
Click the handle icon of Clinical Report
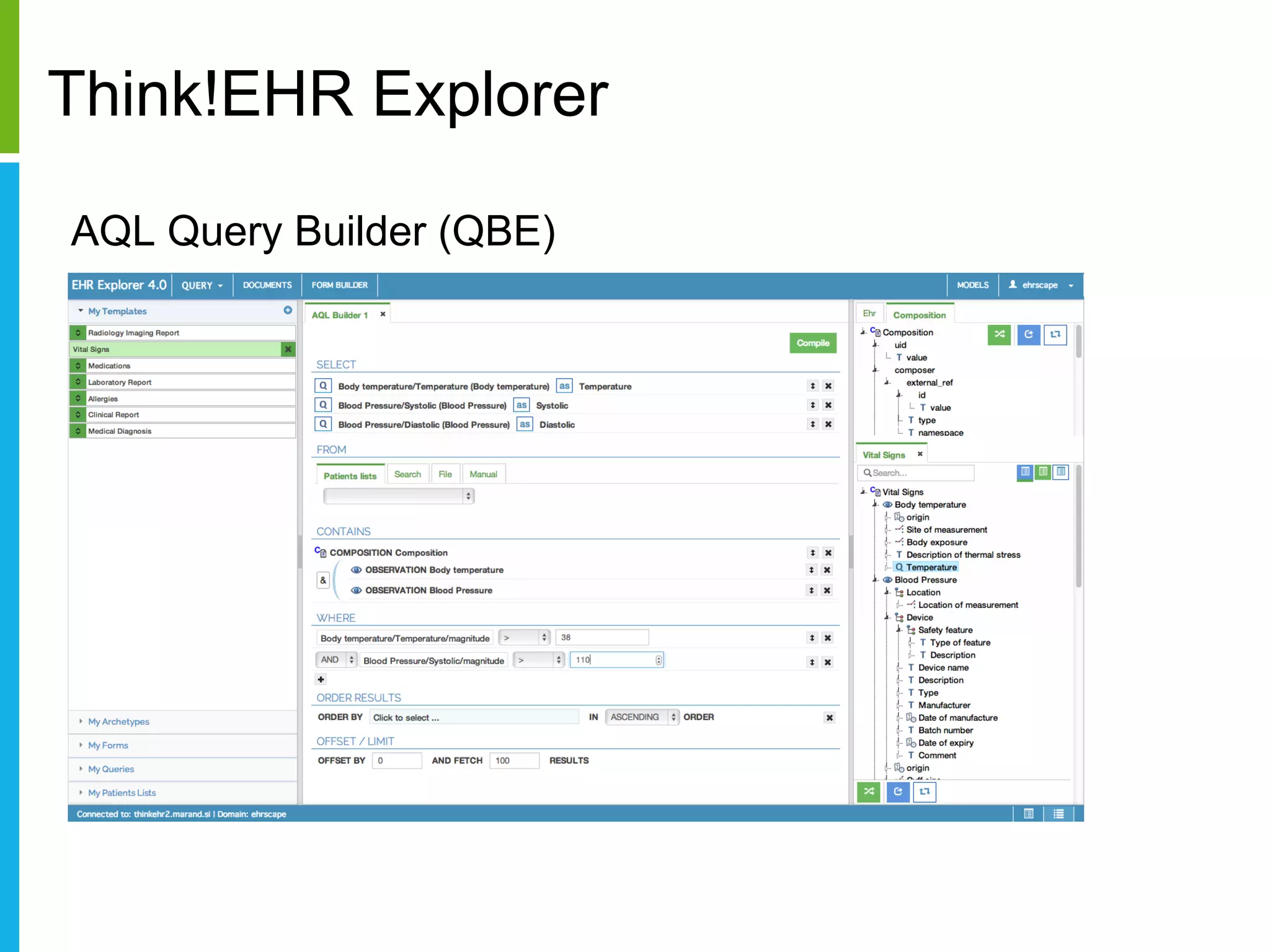point(78,415)
